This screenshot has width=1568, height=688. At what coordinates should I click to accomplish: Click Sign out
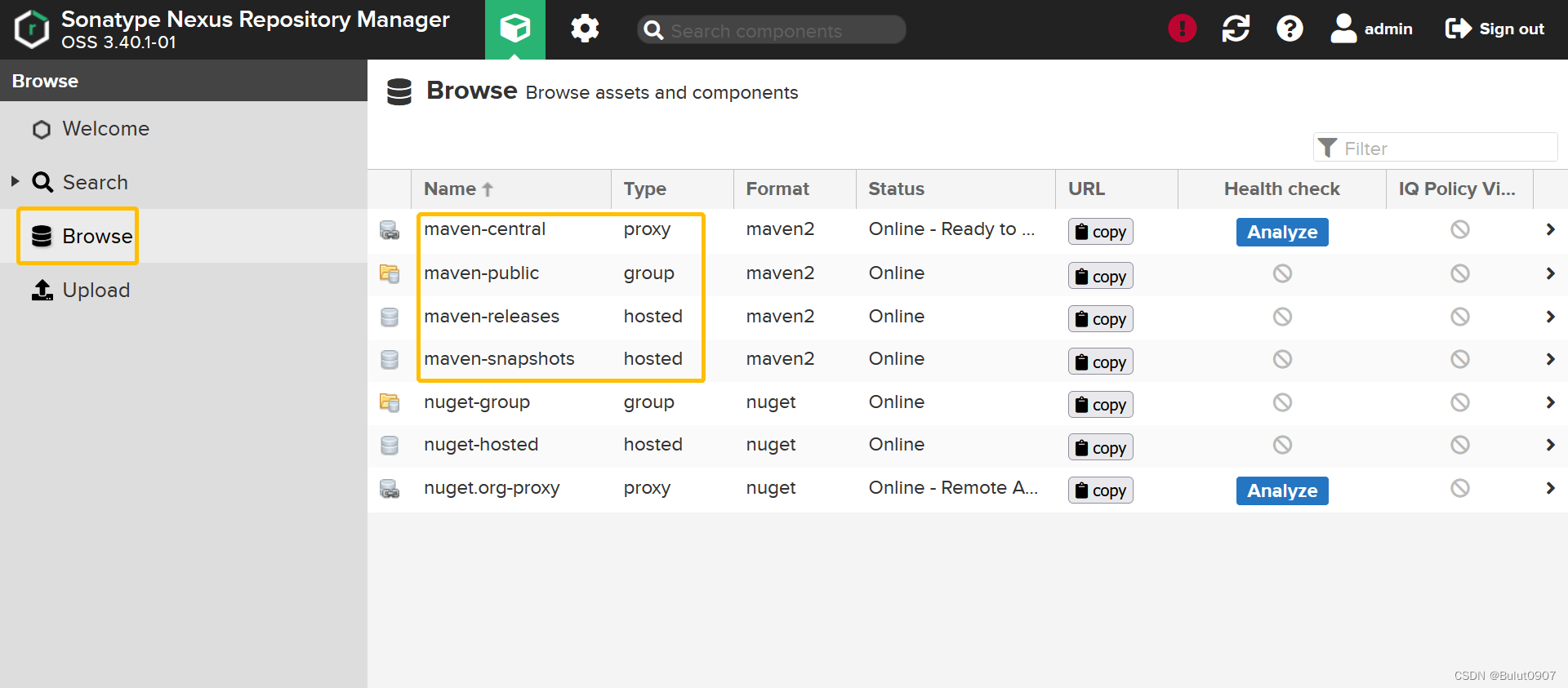(1494, 29)
